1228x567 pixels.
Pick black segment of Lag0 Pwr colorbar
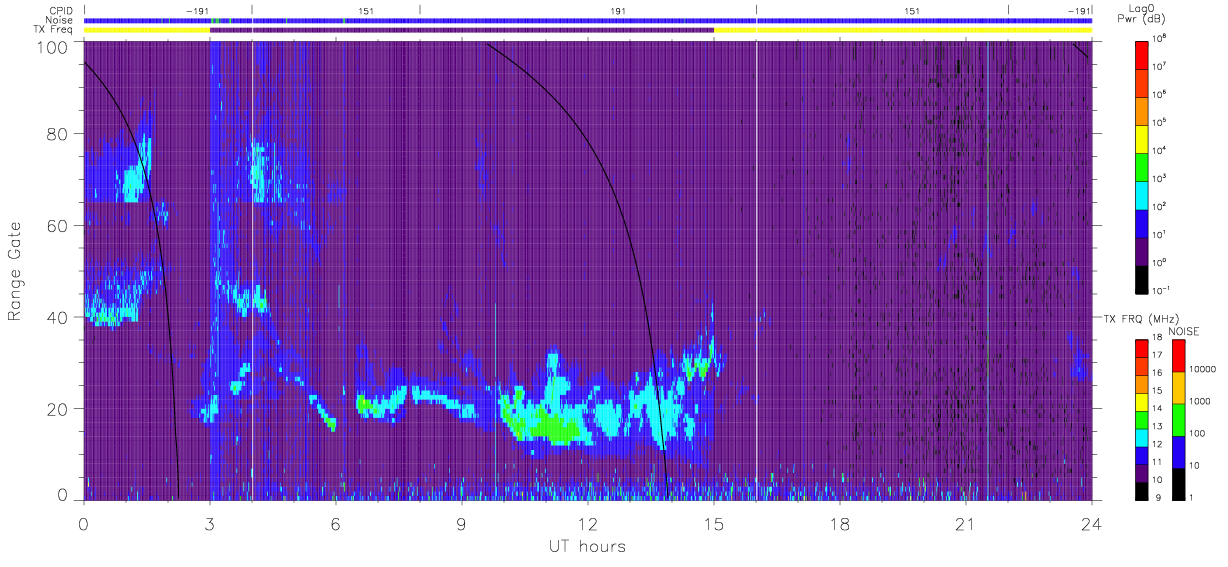(x=1141, y=279)
